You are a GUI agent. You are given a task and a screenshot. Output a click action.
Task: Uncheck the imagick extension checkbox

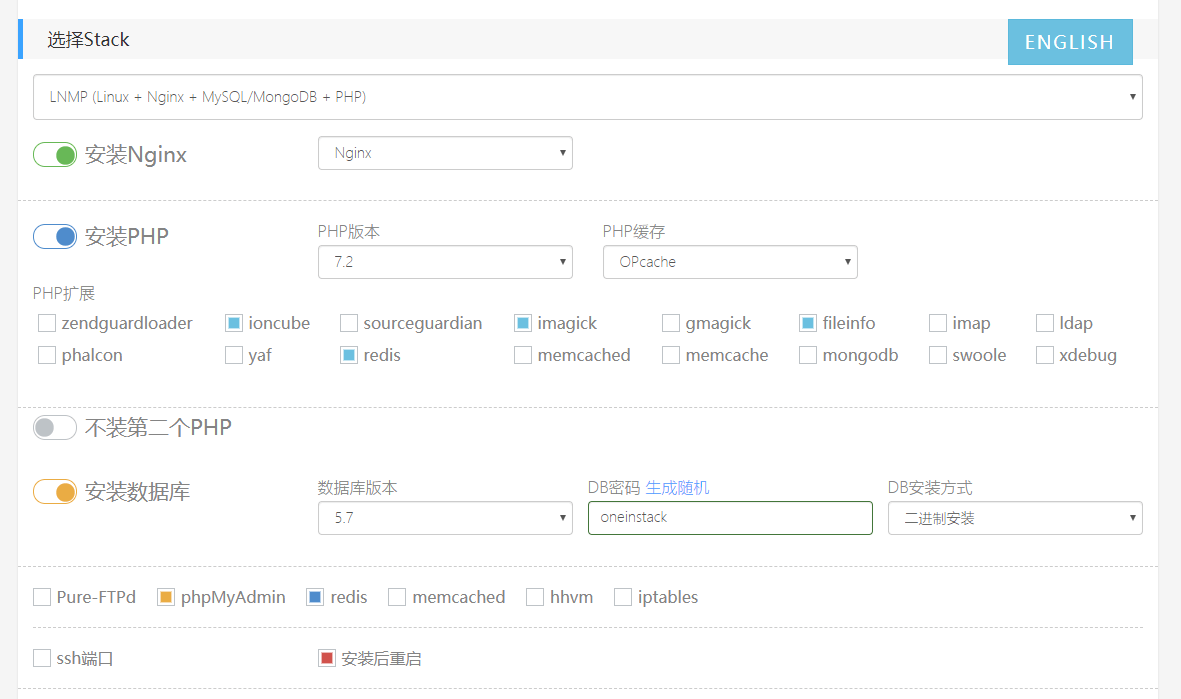pyautogui.click(x=523, y=323)
